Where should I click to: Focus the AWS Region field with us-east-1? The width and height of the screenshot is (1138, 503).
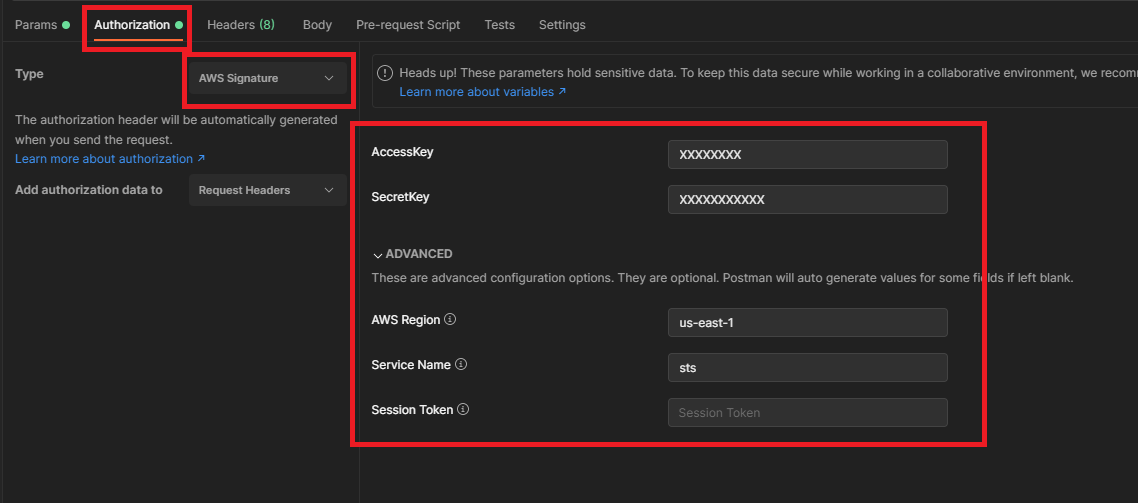pyautogui.click(x=807, y=323)
